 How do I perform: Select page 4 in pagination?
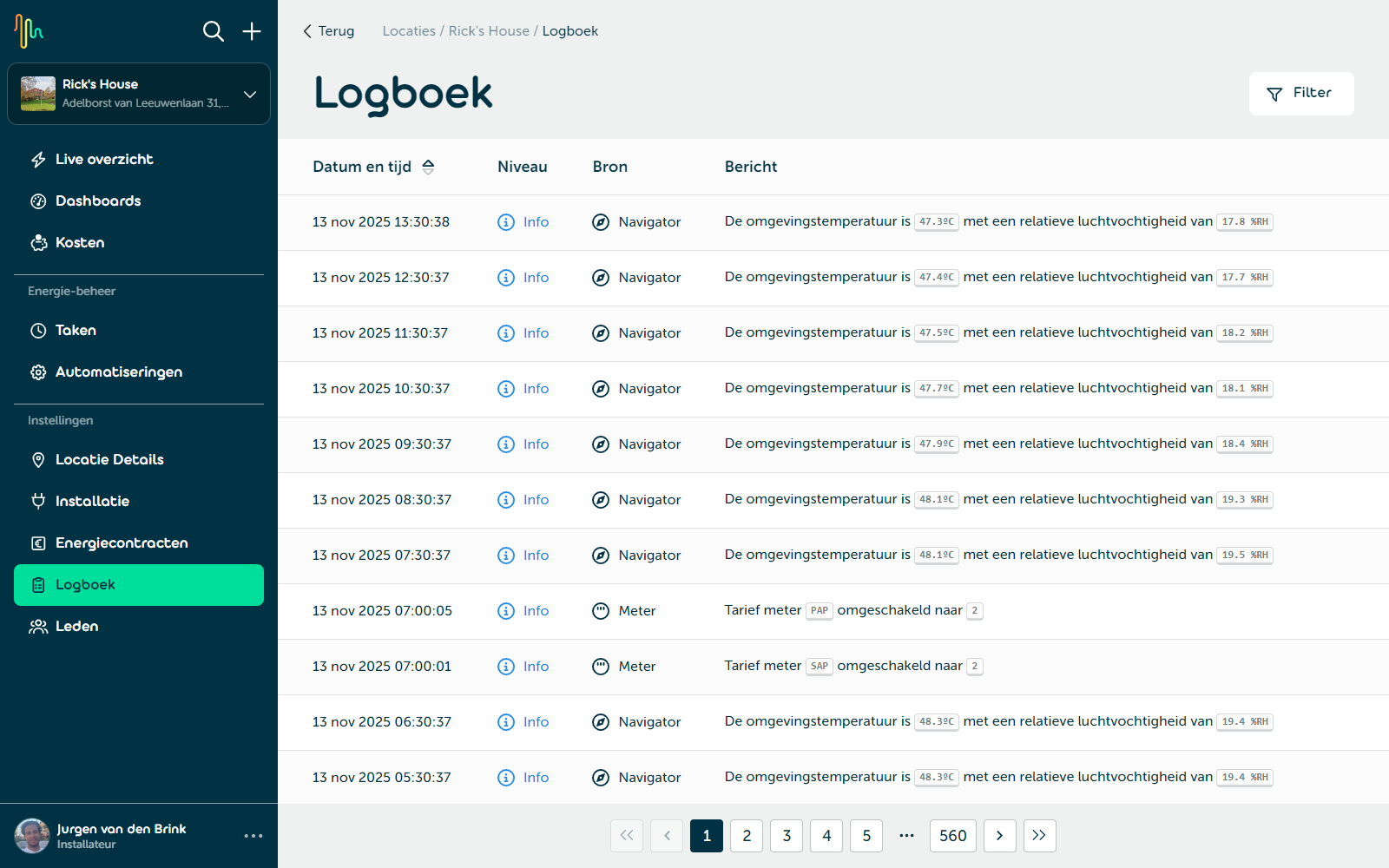(x=826, y=836)
